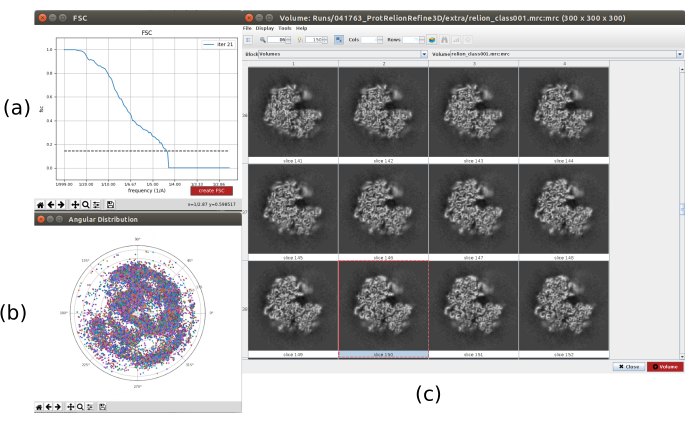Open the Tools menu in Volume window
Viewport: 685px width, 423px height.
click(285, 28)
